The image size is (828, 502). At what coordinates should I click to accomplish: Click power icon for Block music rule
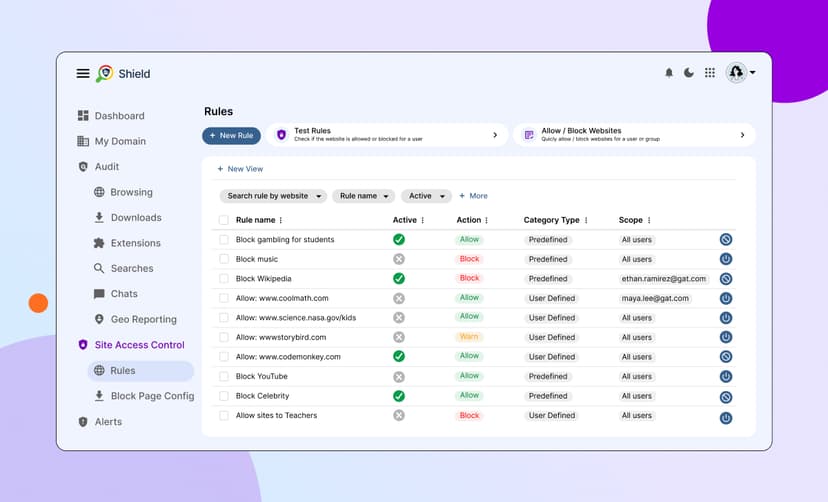click(726, 259)
